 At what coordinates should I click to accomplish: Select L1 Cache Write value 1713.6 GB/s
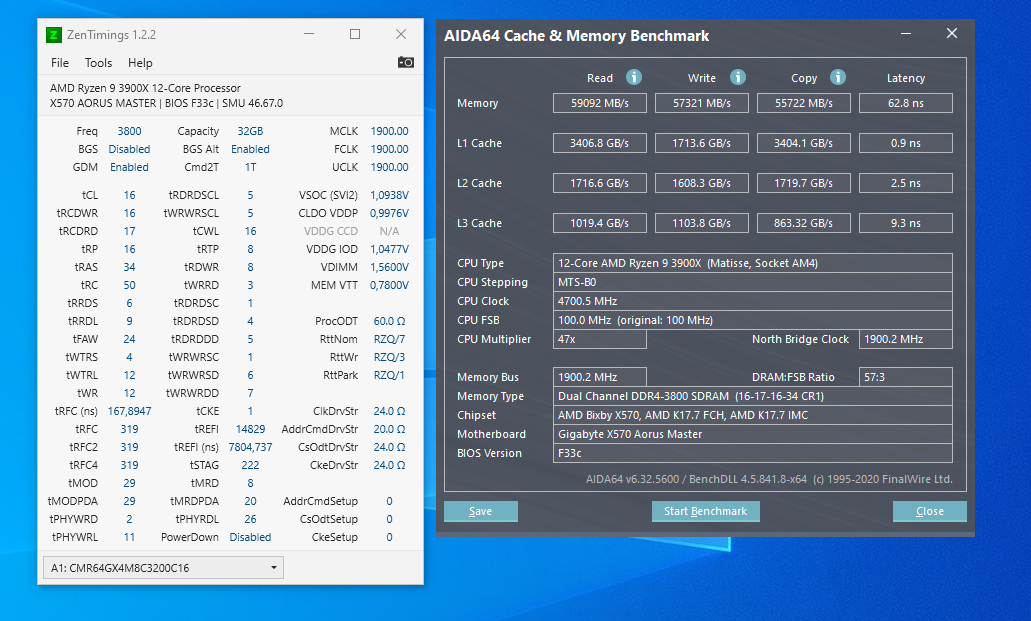pyautogui.click(x=702, y=143)
